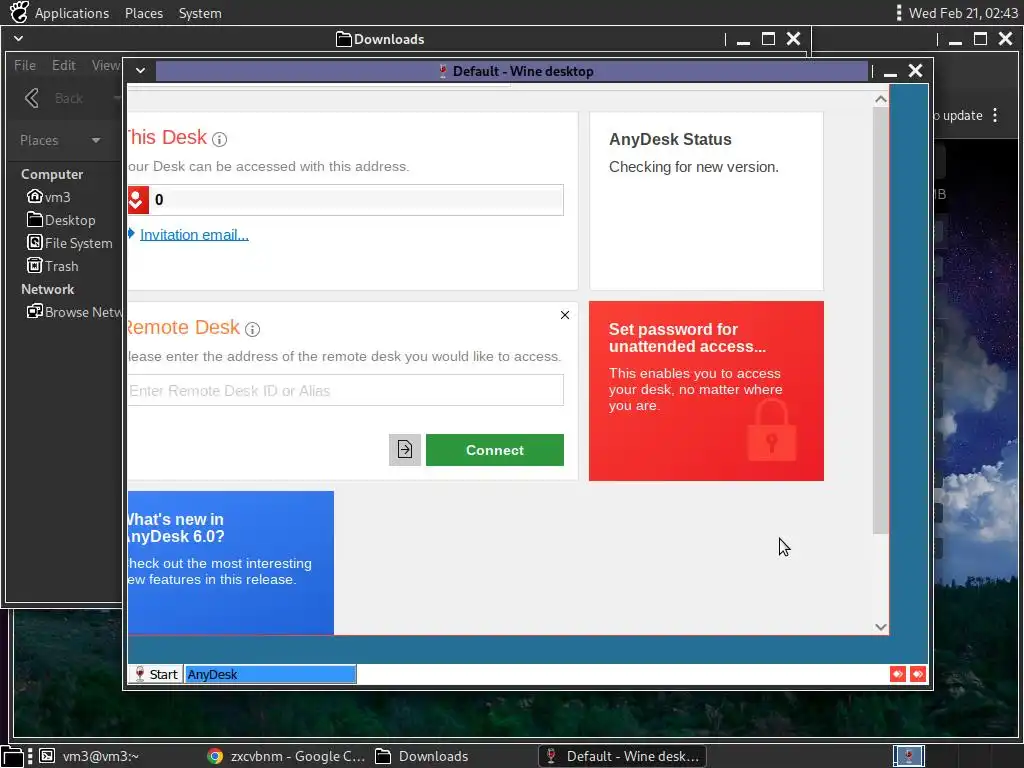Click the clock in the top panel

click(963, 13)
